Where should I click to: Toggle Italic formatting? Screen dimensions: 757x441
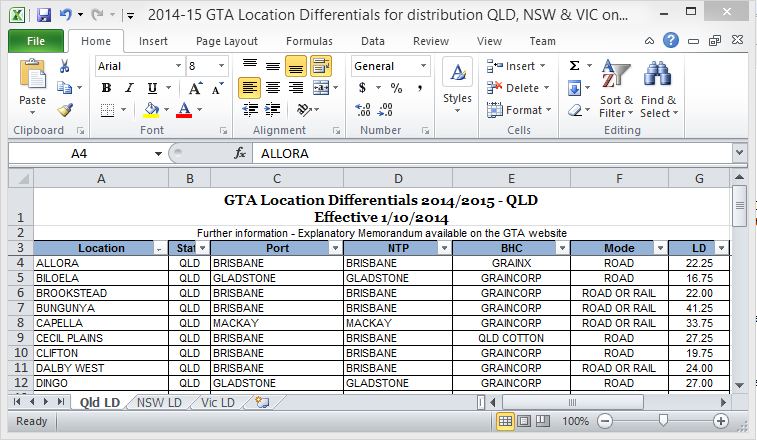pyautogui.click(x=127, y=88)
